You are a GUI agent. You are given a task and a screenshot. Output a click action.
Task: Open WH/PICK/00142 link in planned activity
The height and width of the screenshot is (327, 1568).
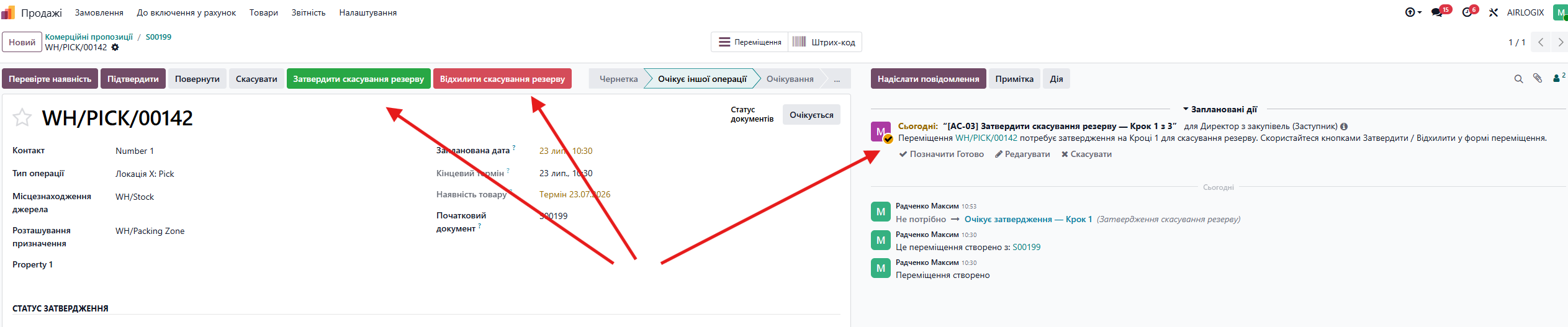[x=986, y=138]
